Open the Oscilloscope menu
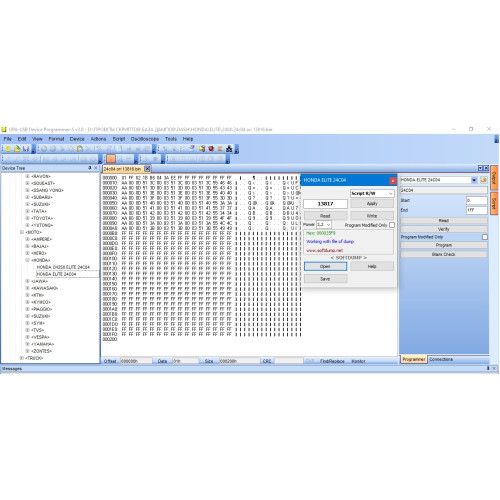 click(145, 139)
